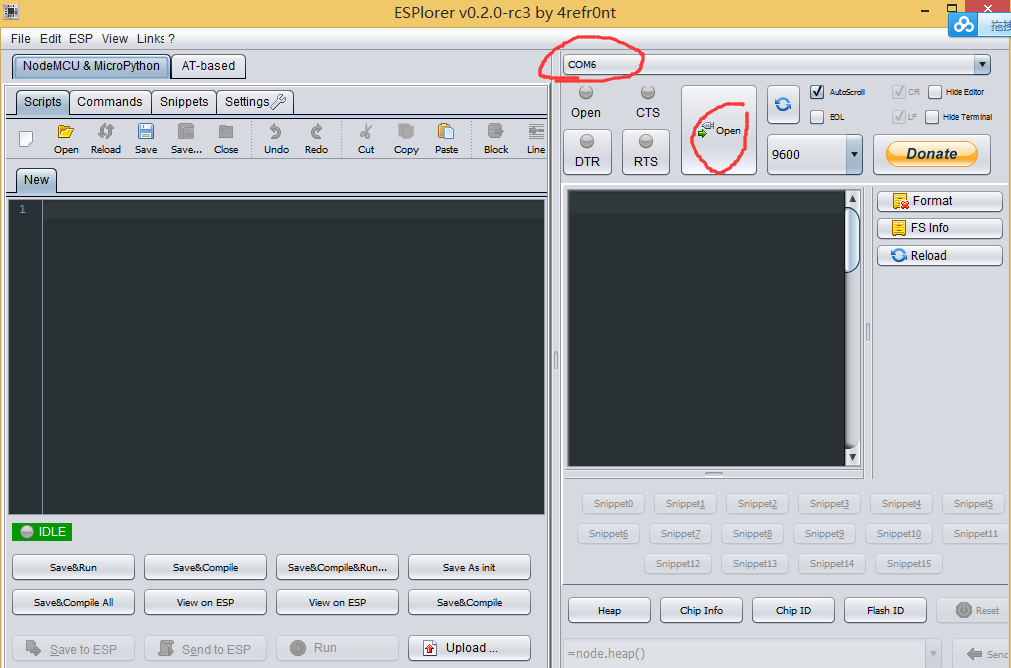Screen dimensions: 1011x668
Task: Click the Save&Compile All button
Action: coord(74,602)
